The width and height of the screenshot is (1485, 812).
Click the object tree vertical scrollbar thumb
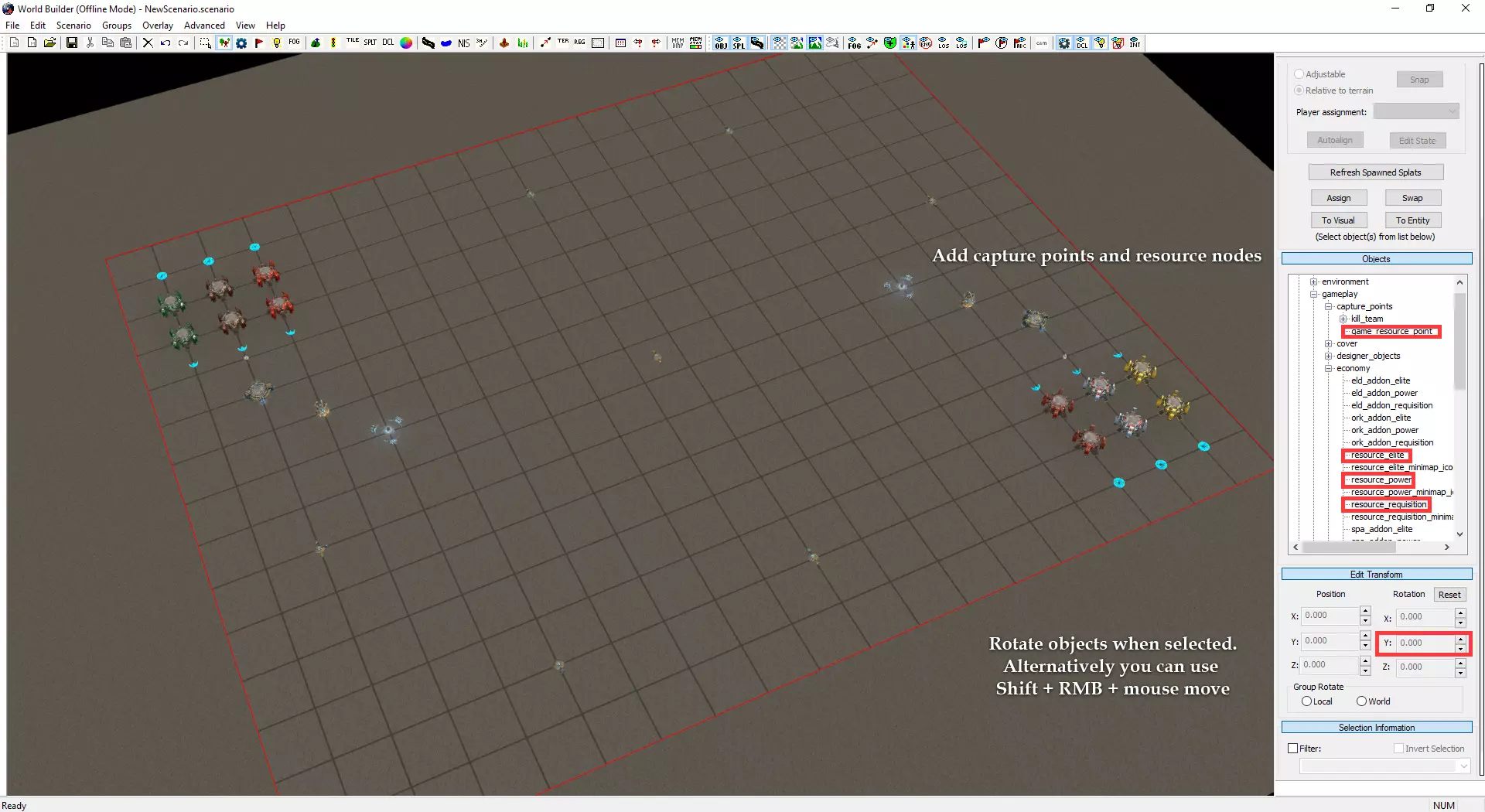pos(1460,340)
